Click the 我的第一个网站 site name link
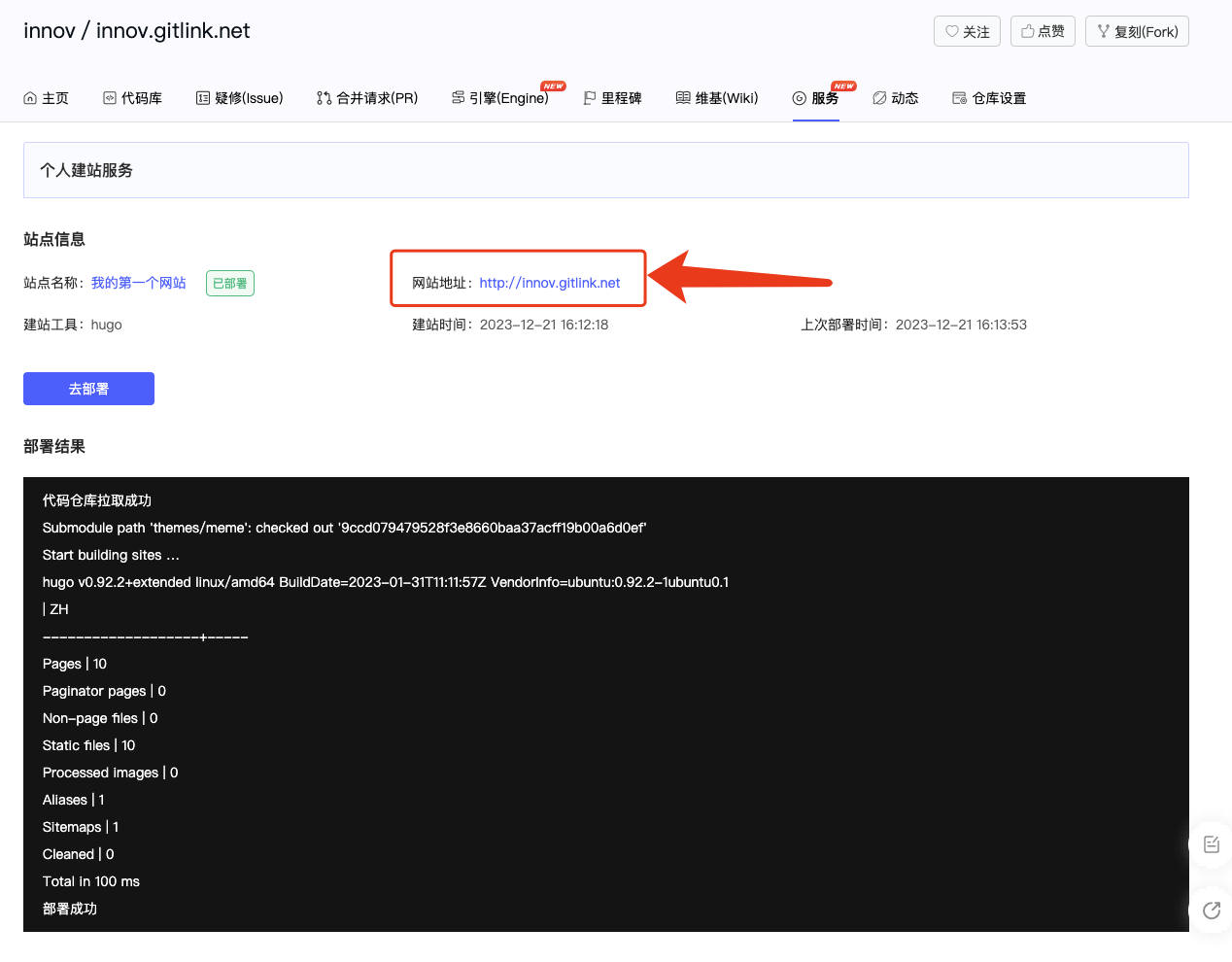 point(139,283)
